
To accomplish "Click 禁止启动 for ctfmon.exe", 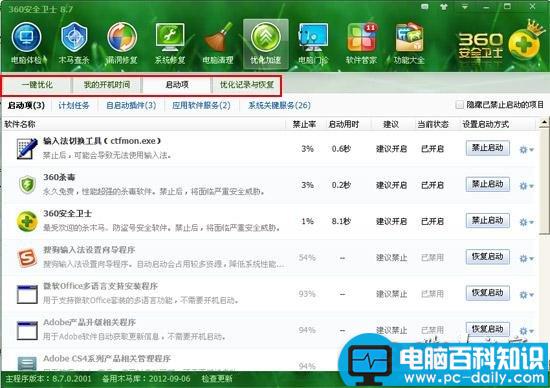I will [488, 148].
